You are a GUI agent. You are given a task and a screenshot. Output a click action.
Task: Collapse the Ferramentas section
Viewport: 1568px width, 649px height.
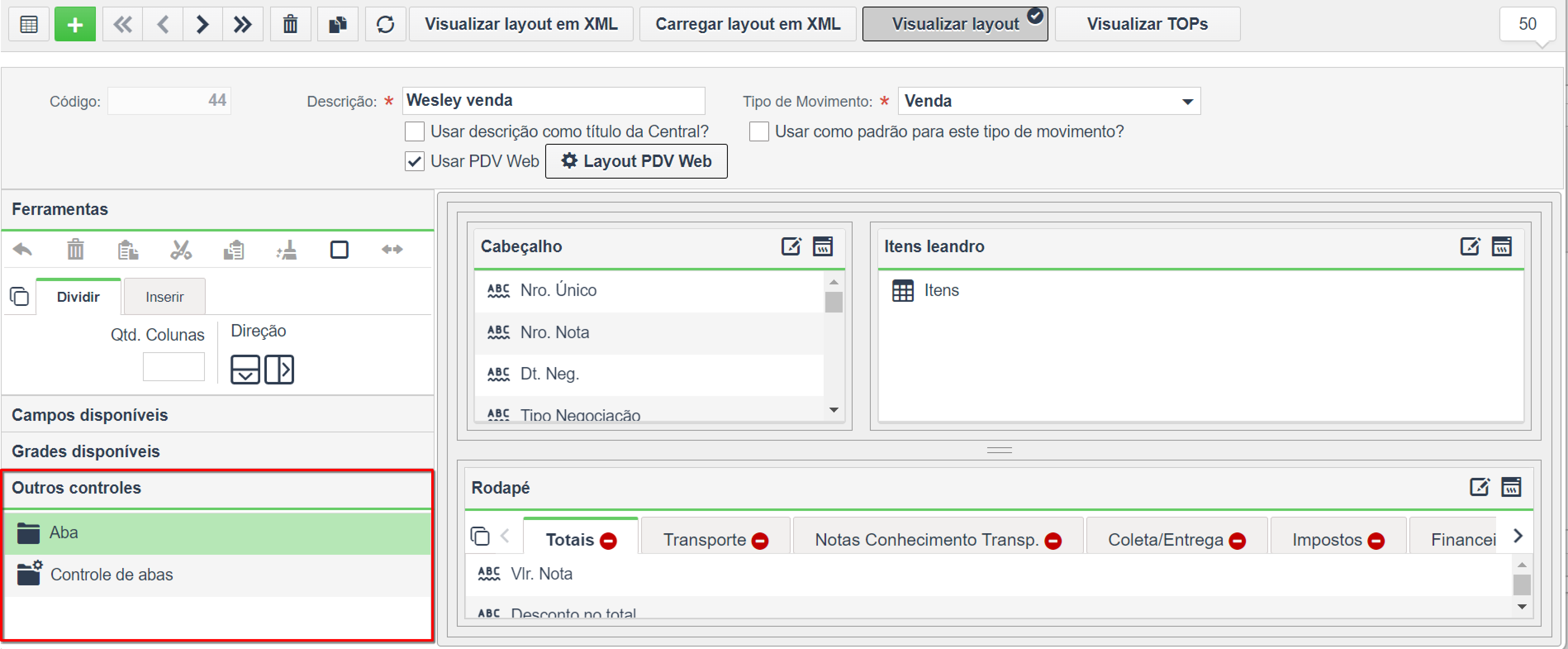pos(217,210)
